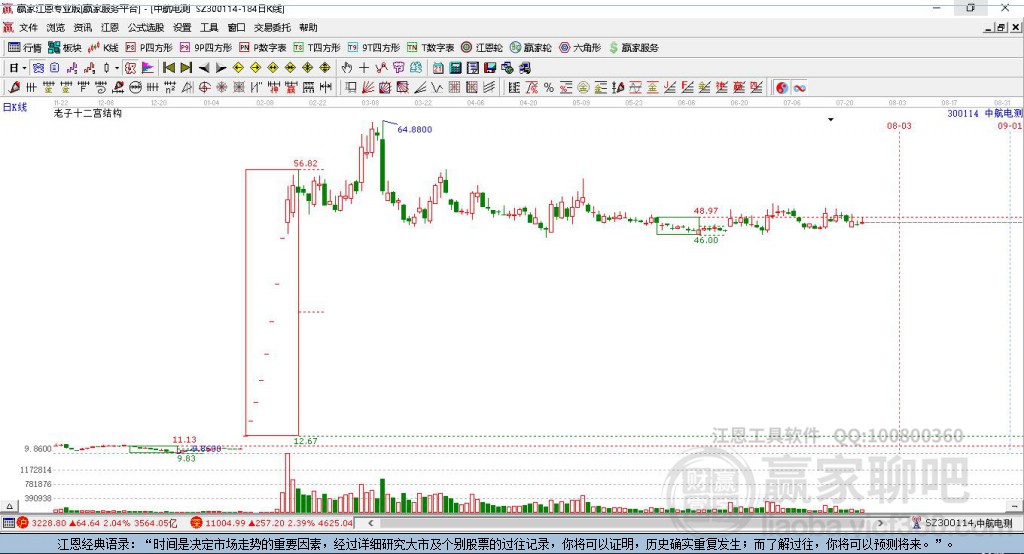Toggle the pressed blue knot button after 日
The height and width of the screenshot is (554, 1024).
coord(38,68)
